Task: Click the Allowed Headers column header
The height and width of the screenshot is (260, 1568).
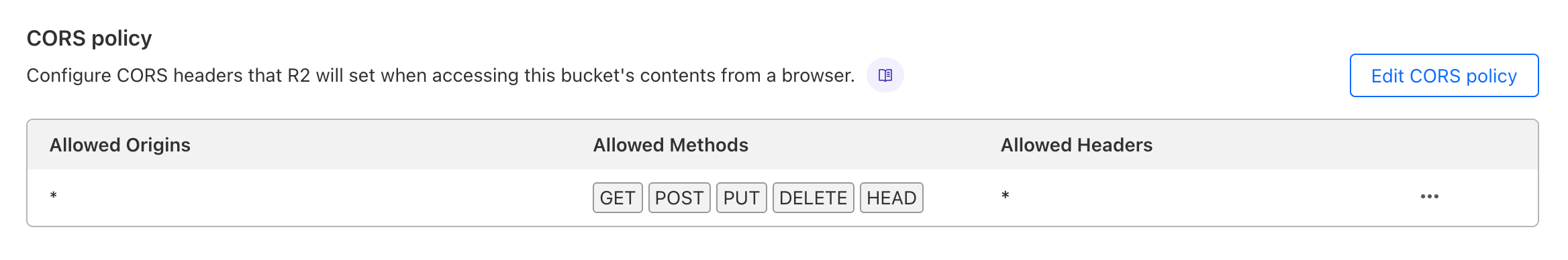Action: pos(1077,145)
